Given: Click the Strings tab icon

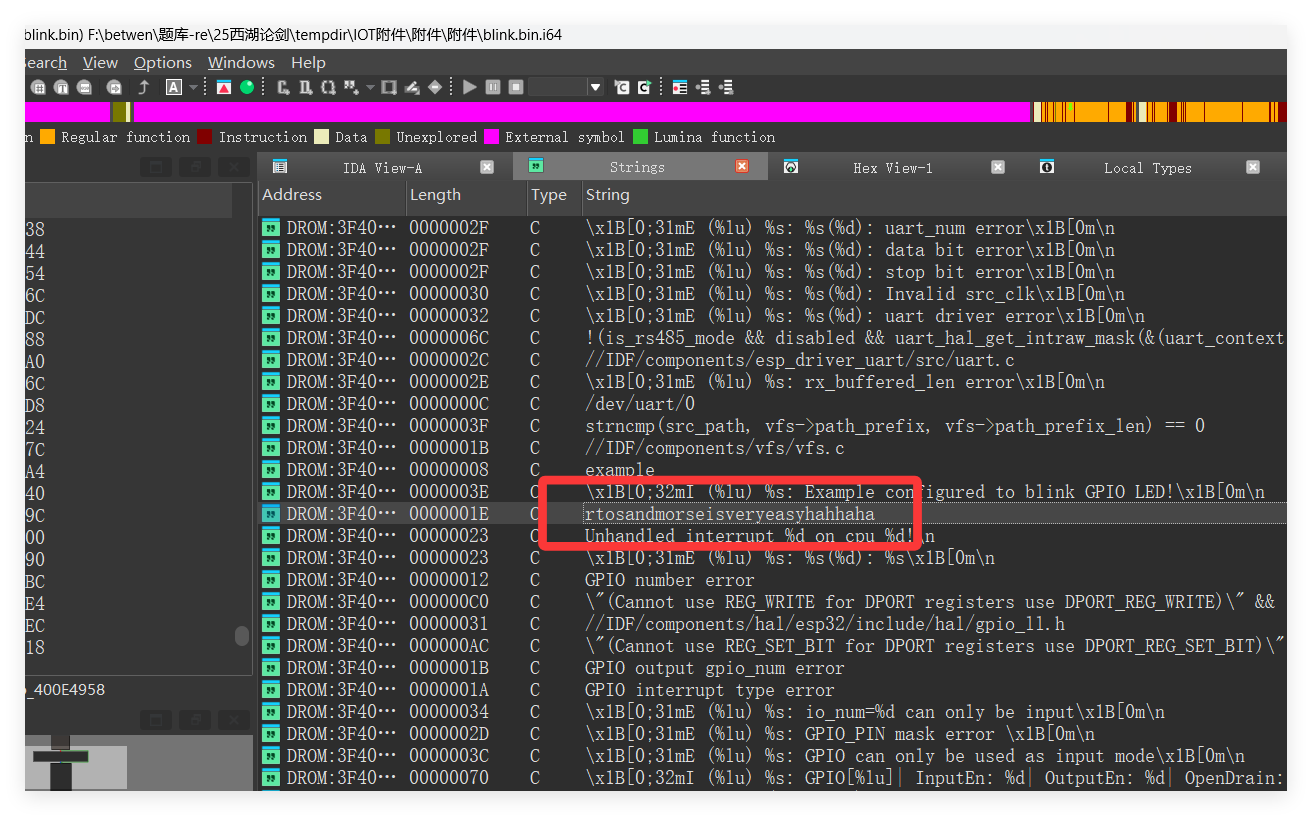Looking at the screenshot, I should tap(537, 166).
